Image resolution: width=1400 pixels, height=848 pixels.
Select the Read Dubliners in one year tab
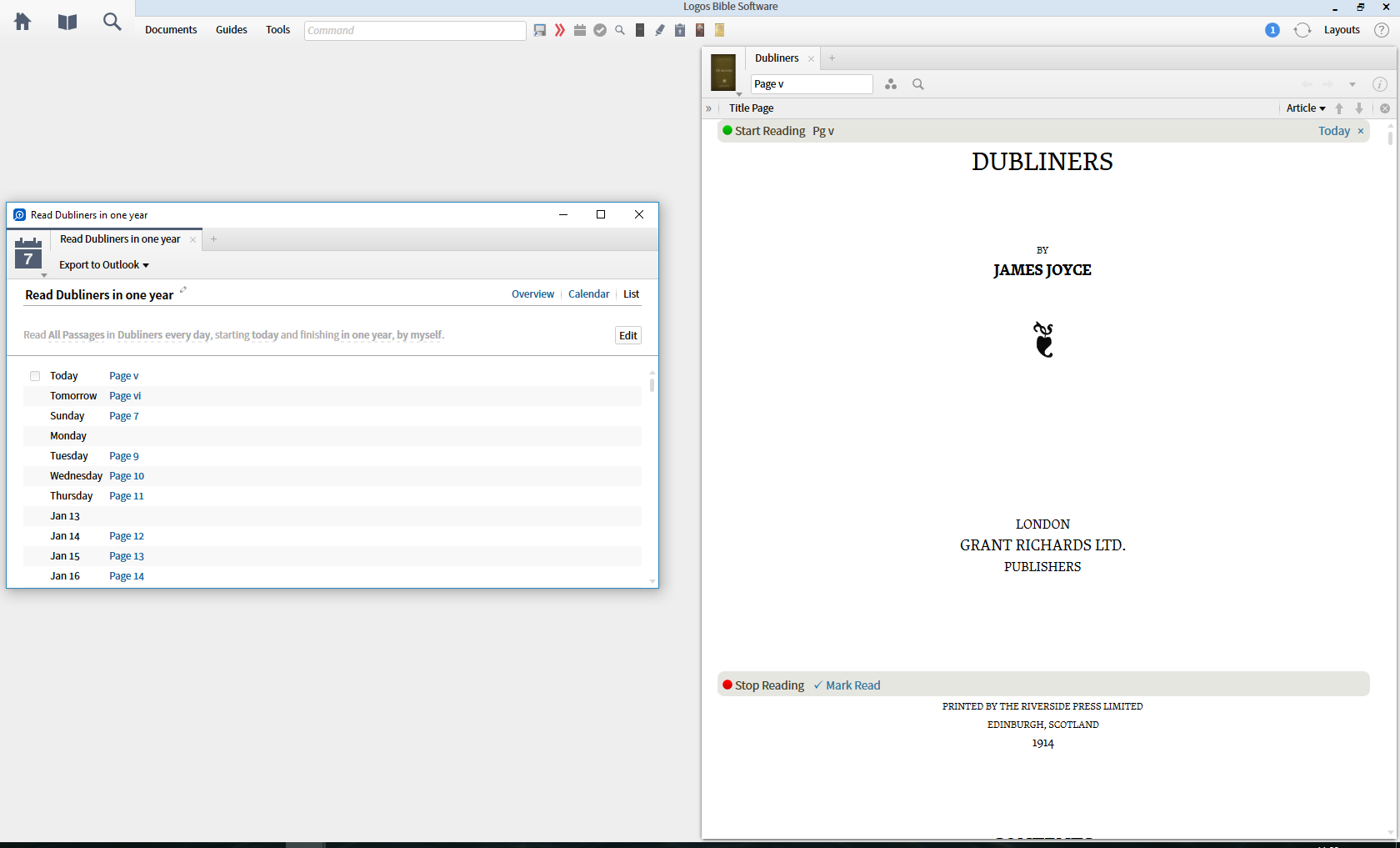coord(120,239)
